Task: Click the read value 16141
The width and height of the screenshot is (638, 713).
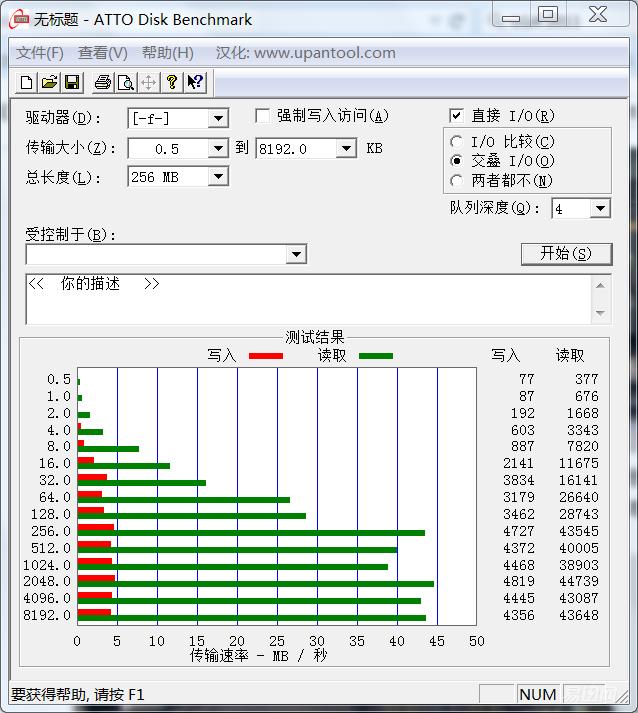Action: click(x=579, y=480)
